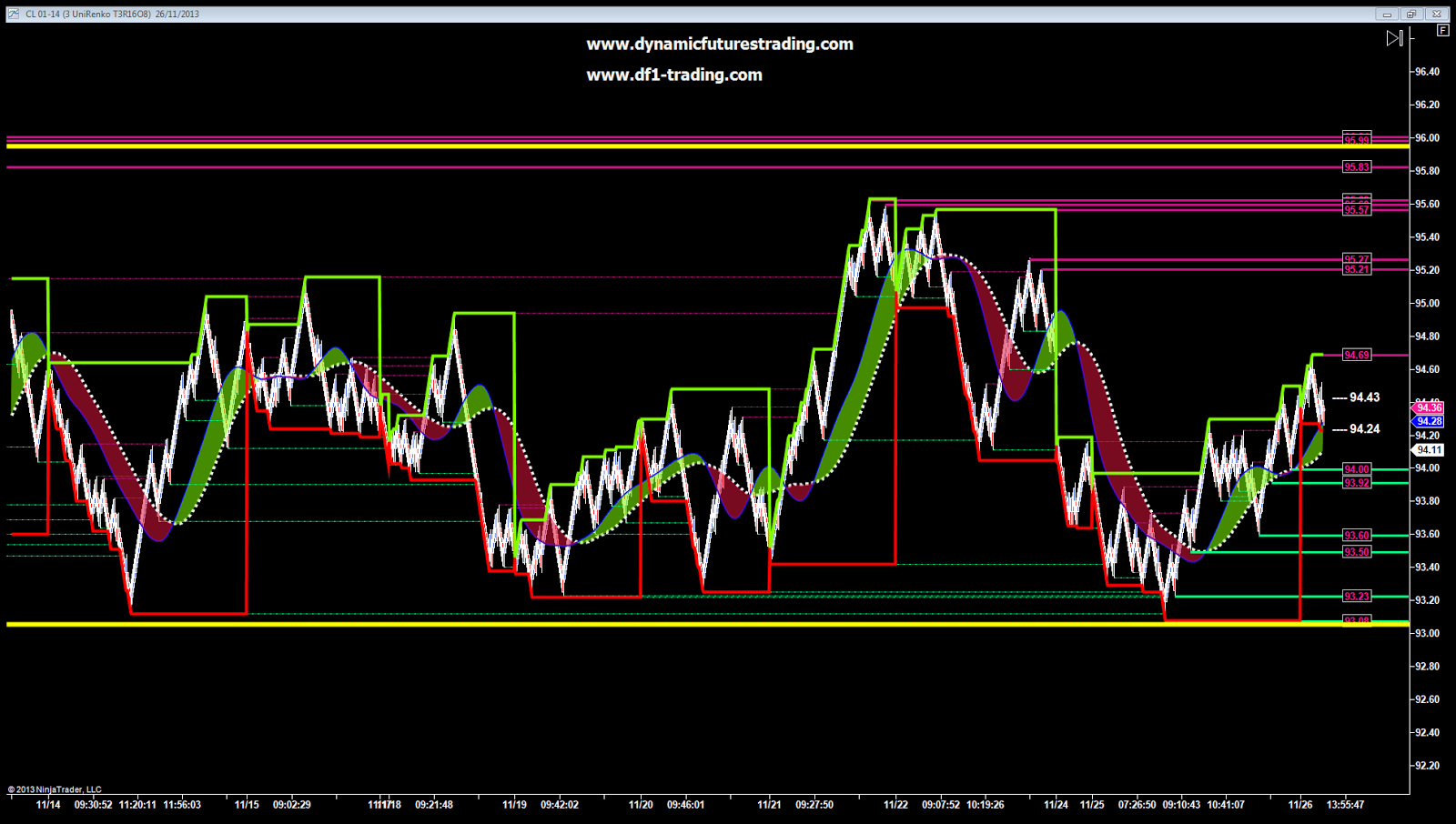Click the chart window icon in title bar
The image size is (1456, 824).
point(14,14)
